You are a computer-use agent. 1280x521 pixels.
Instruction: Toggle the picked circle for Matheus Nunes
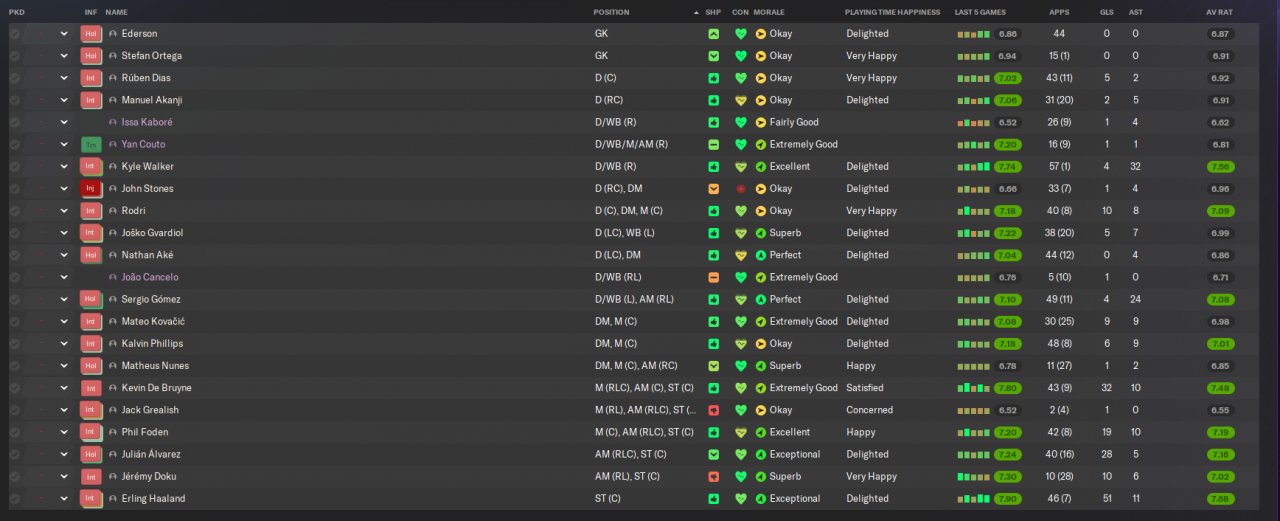pyautogui.click(x=14, y=366)
